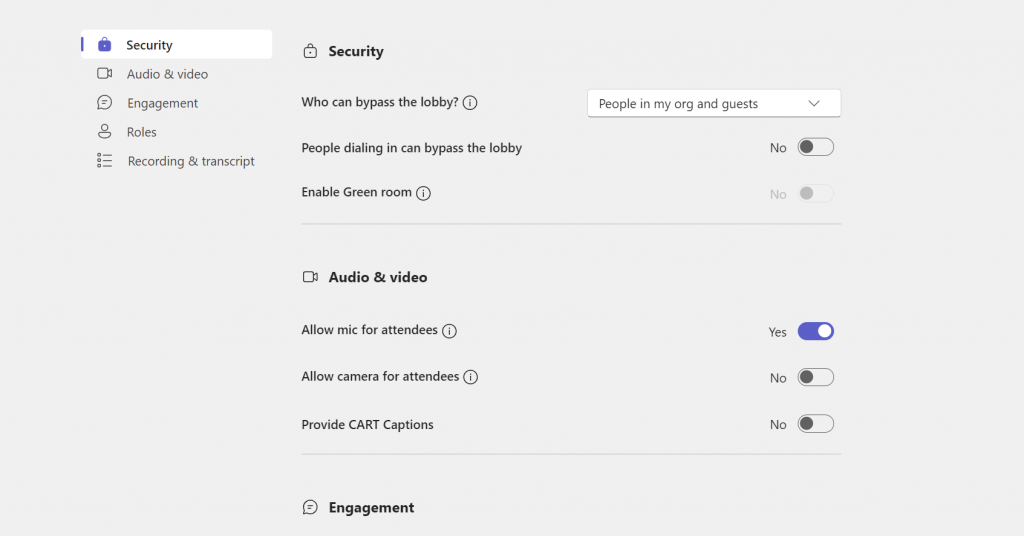Click the Security lock icon in sidebar
This screenshot has height=536, width=1024.
(x=105, y=45)
